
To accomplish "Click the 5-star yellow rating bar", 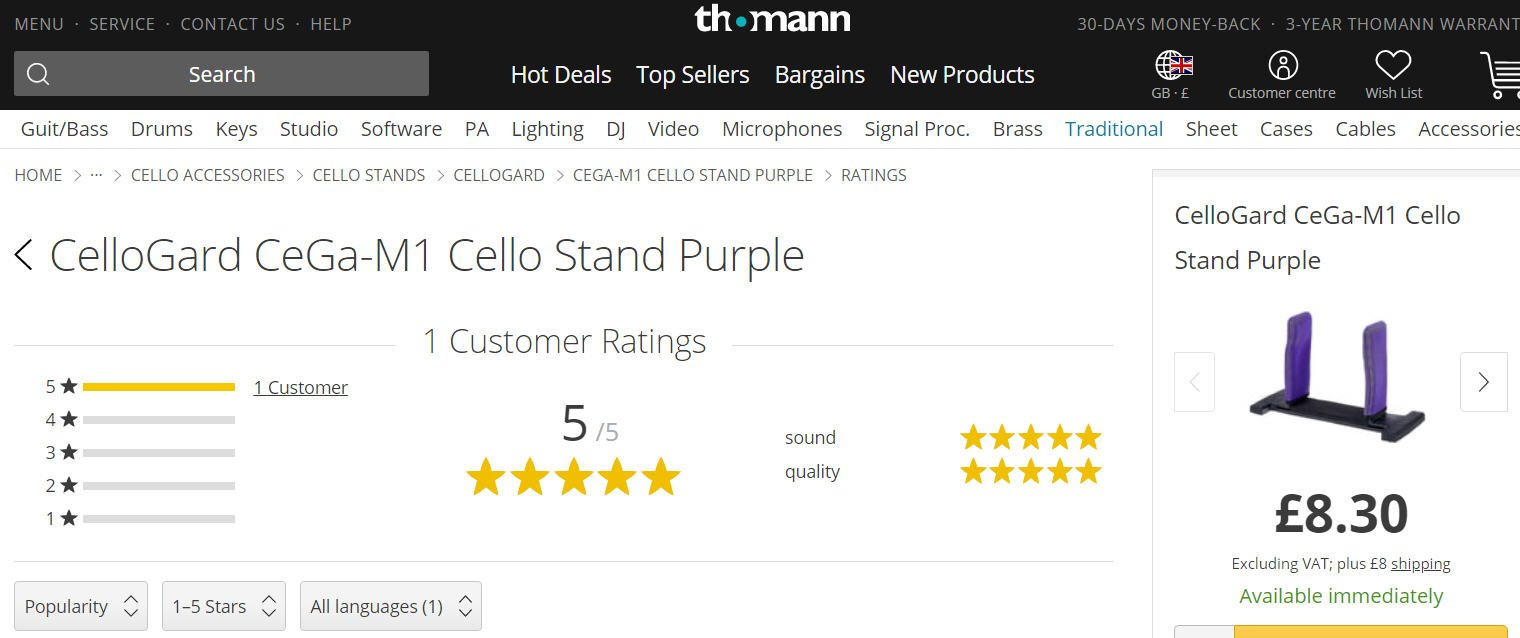I will (x=159, y=387).
